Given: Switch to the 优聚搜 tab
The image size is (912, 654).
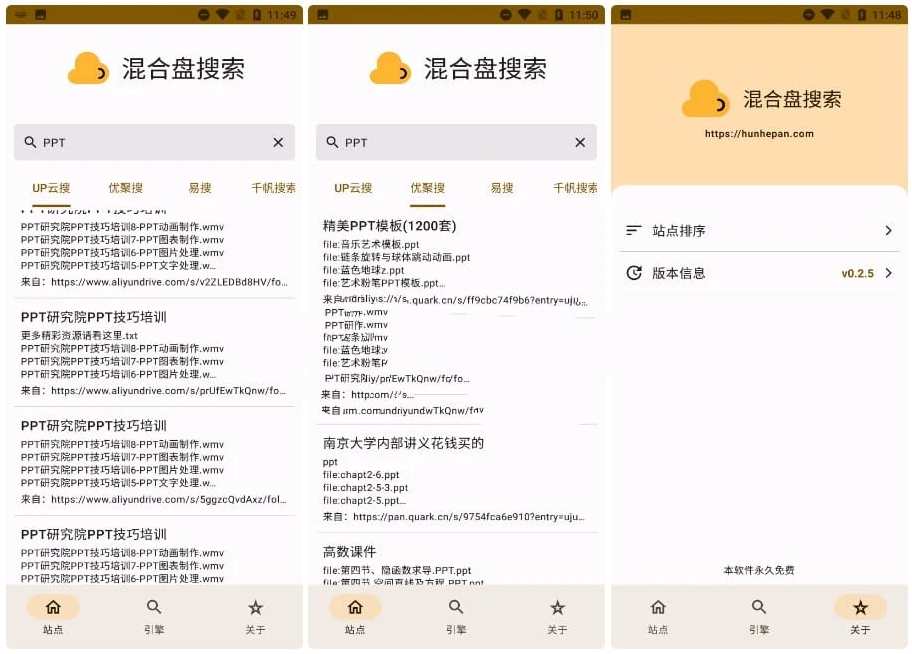Looking at the screenshot, I should click(428, 187).
